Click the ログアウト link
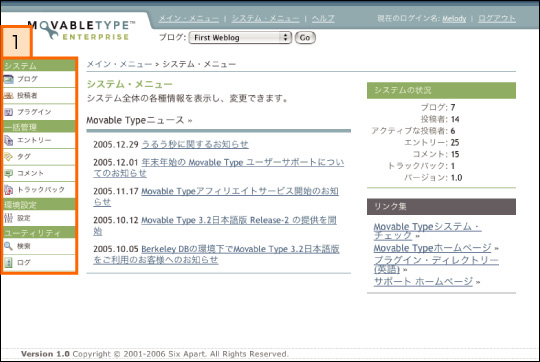Screen dimensions: 540x362 click(x=497, y=19)
